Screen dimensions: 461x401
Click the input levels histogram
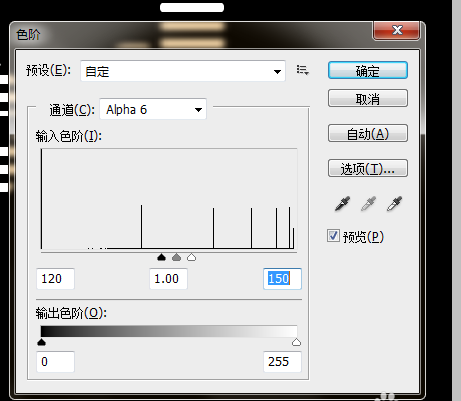tap(169, 199)
